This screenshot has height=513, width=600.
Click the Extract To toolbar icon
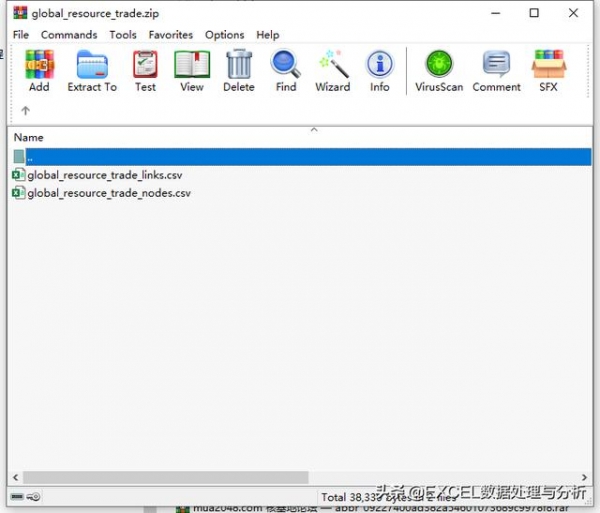click(92, 70)
